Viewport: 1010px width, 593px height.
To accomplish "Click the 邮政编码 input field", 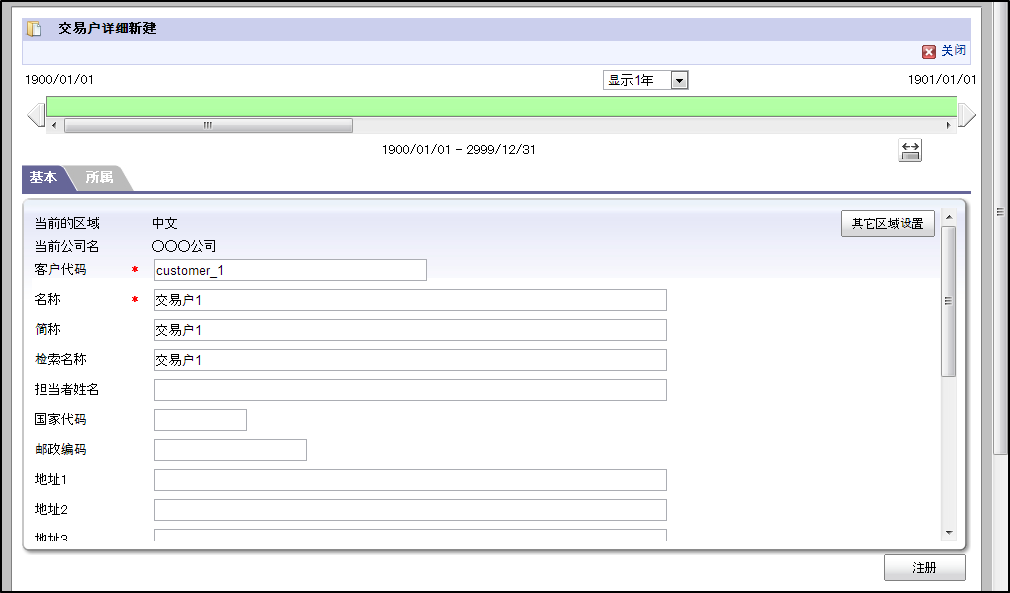I will [x=230, y=449].
